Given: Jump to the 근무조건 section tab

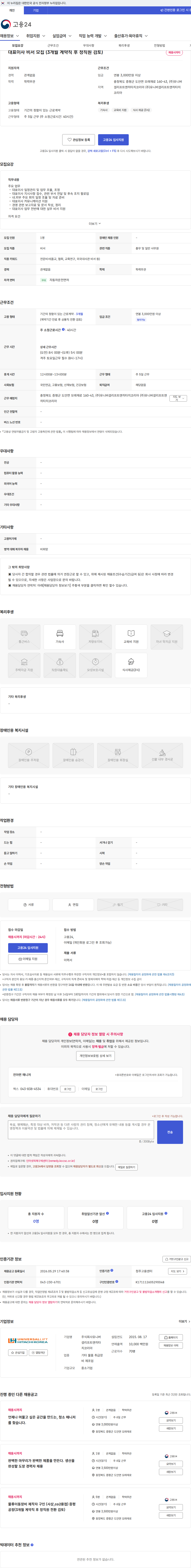Looking at the screenshot, I should click(x=53, y=46).
